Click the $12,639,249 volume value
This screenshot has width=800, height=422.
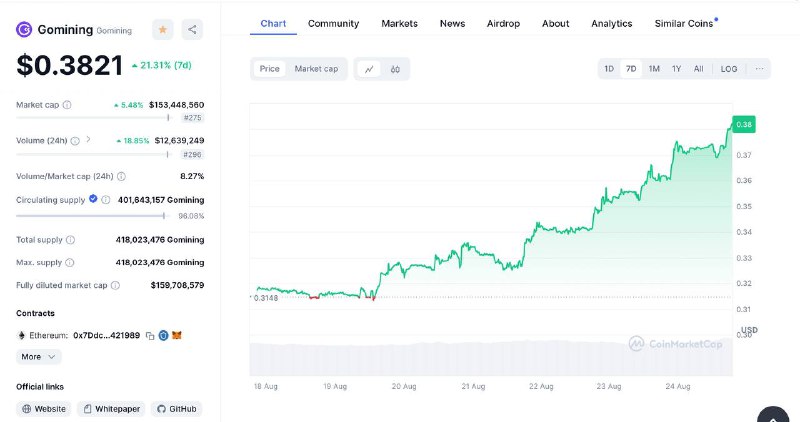[x=179, y=140]
